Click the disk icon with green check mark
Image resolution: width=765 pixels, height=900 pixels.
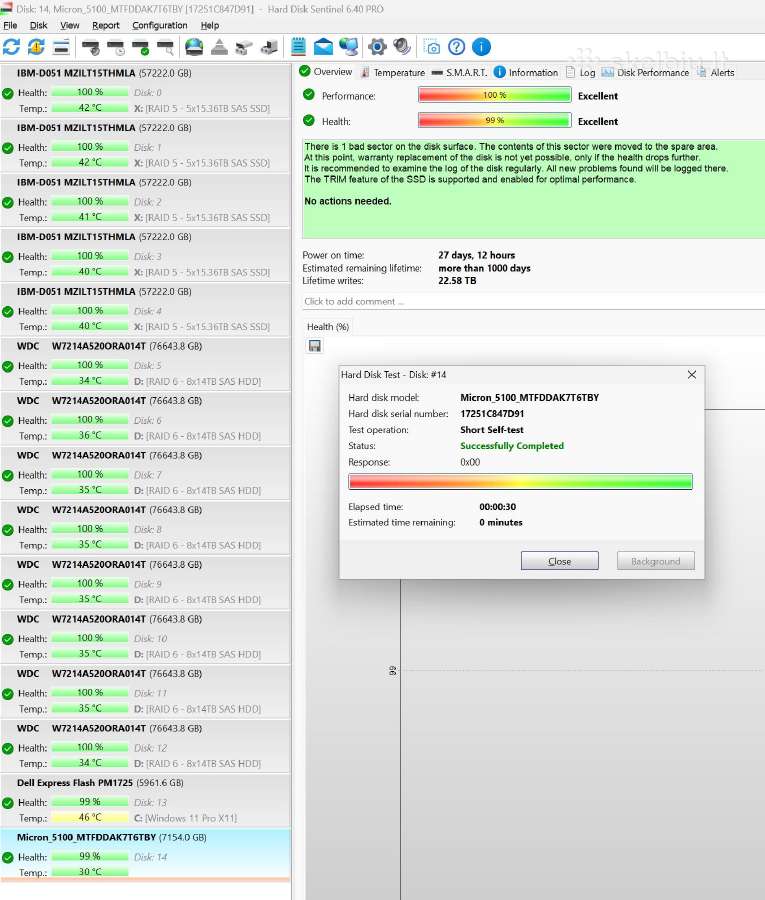[x=141, y=47]
